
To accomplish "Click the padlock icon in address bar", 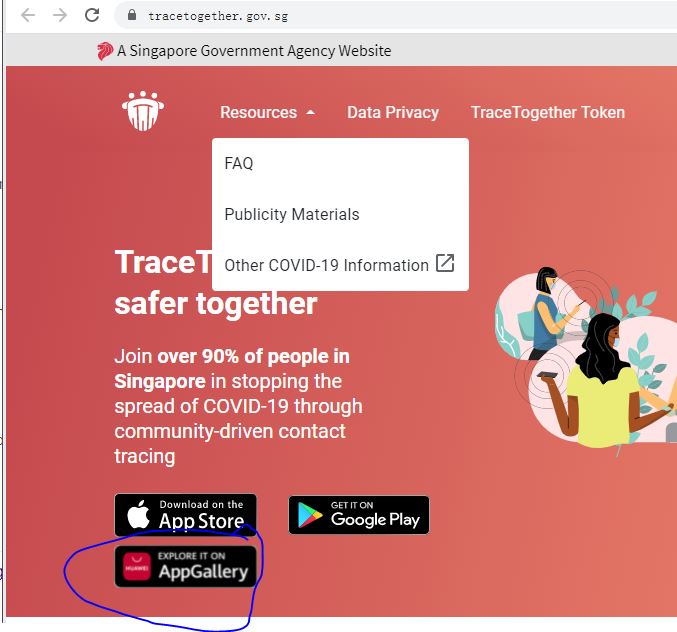I will click(132, 15).
